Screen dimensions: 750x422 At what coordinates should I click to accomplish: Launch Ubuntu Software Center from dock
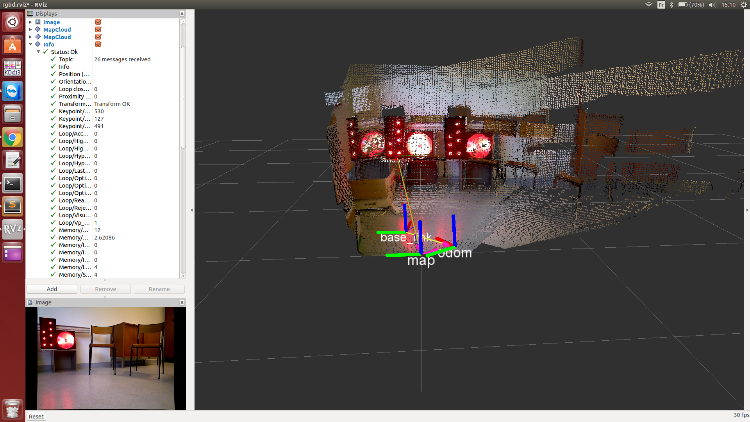(x=12, y=46)
